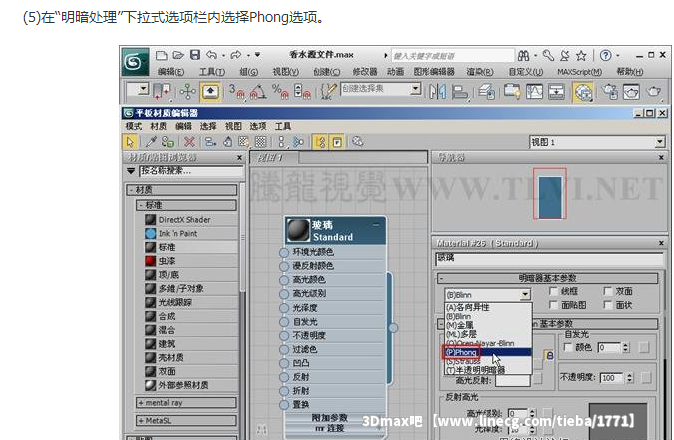Click the rendered frame window icon
Viewport: 674px width, 440px height.
pyautogui.click(x=631, y=92)
